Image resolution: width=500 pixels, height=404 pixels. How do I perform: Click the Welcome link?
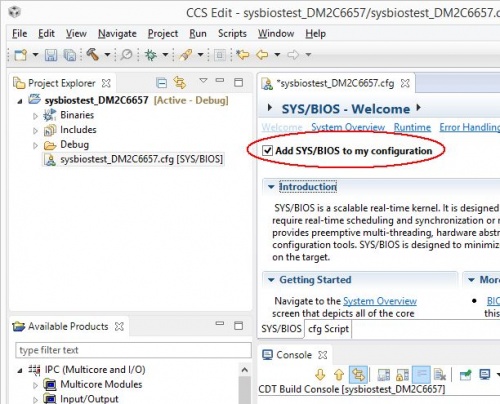tap(282, 127)
